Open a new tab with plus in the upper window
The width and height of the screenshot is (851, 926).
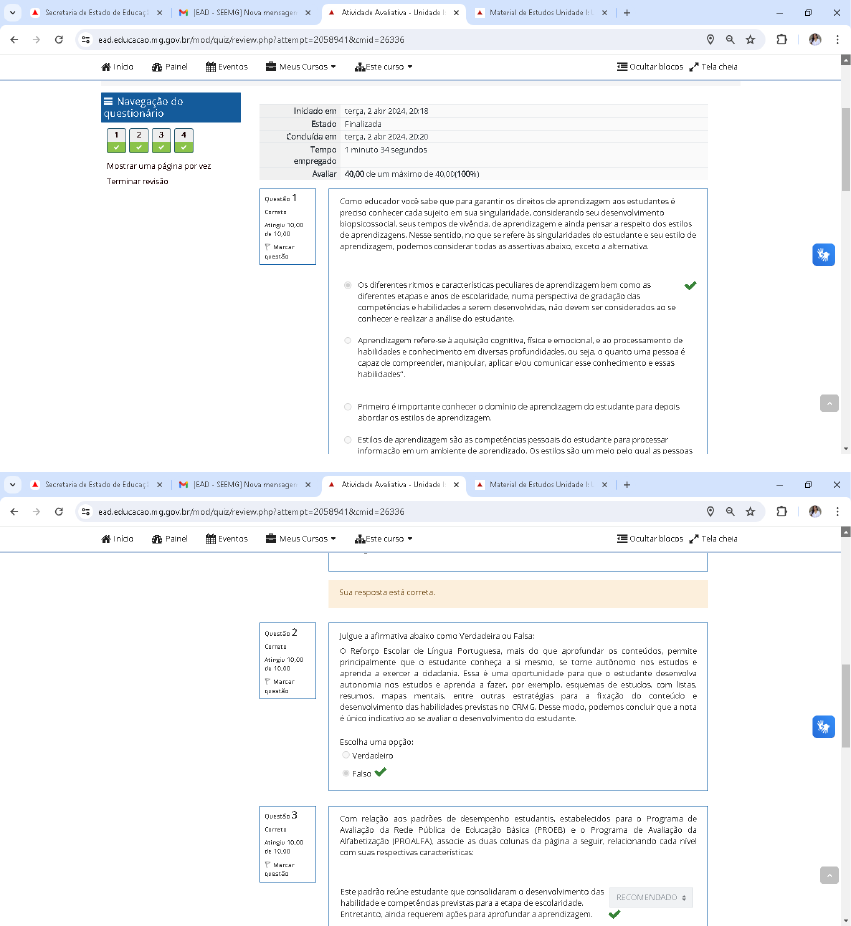click(627, 12)
